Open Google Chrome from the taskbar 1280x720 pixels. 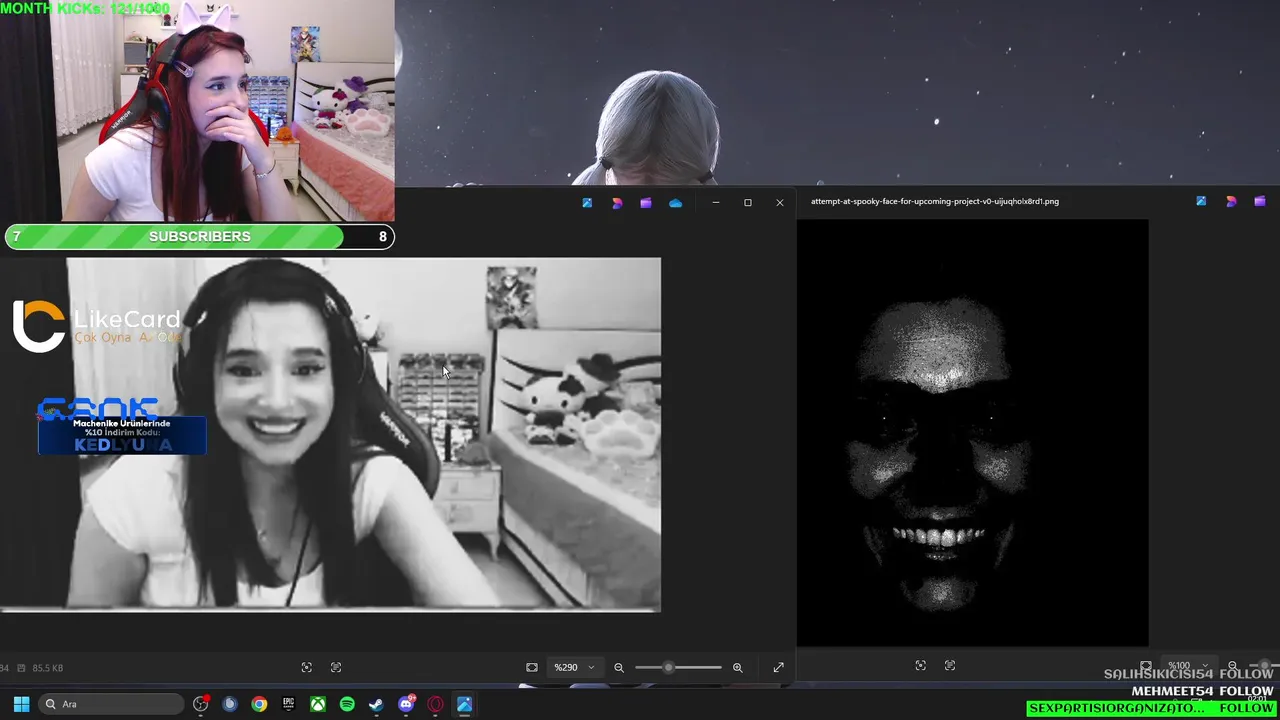click(x=259, y=704)
